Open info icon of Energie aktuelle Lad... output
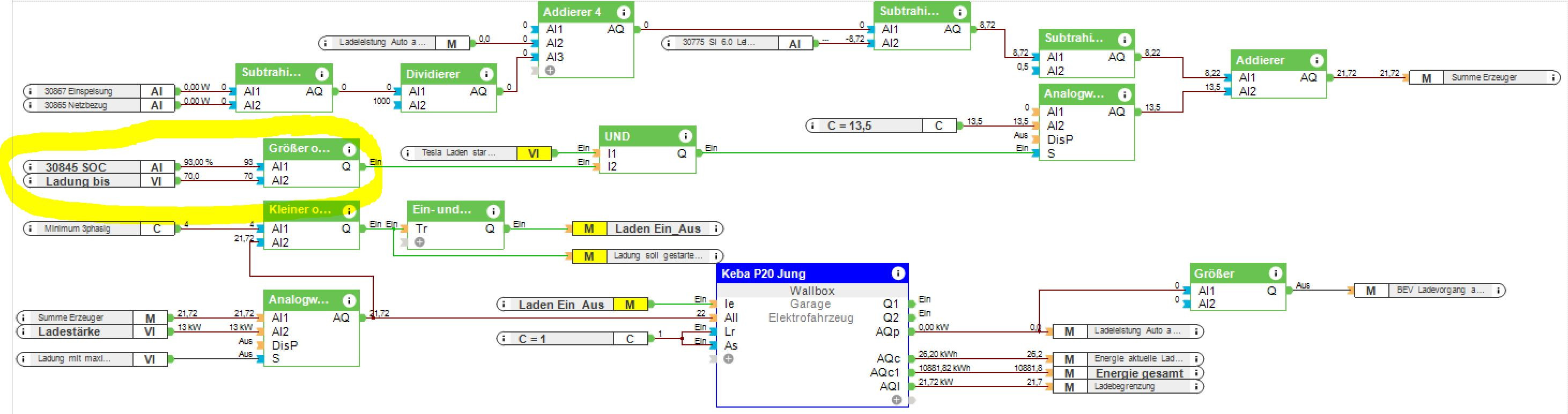 coord(1196,359)
